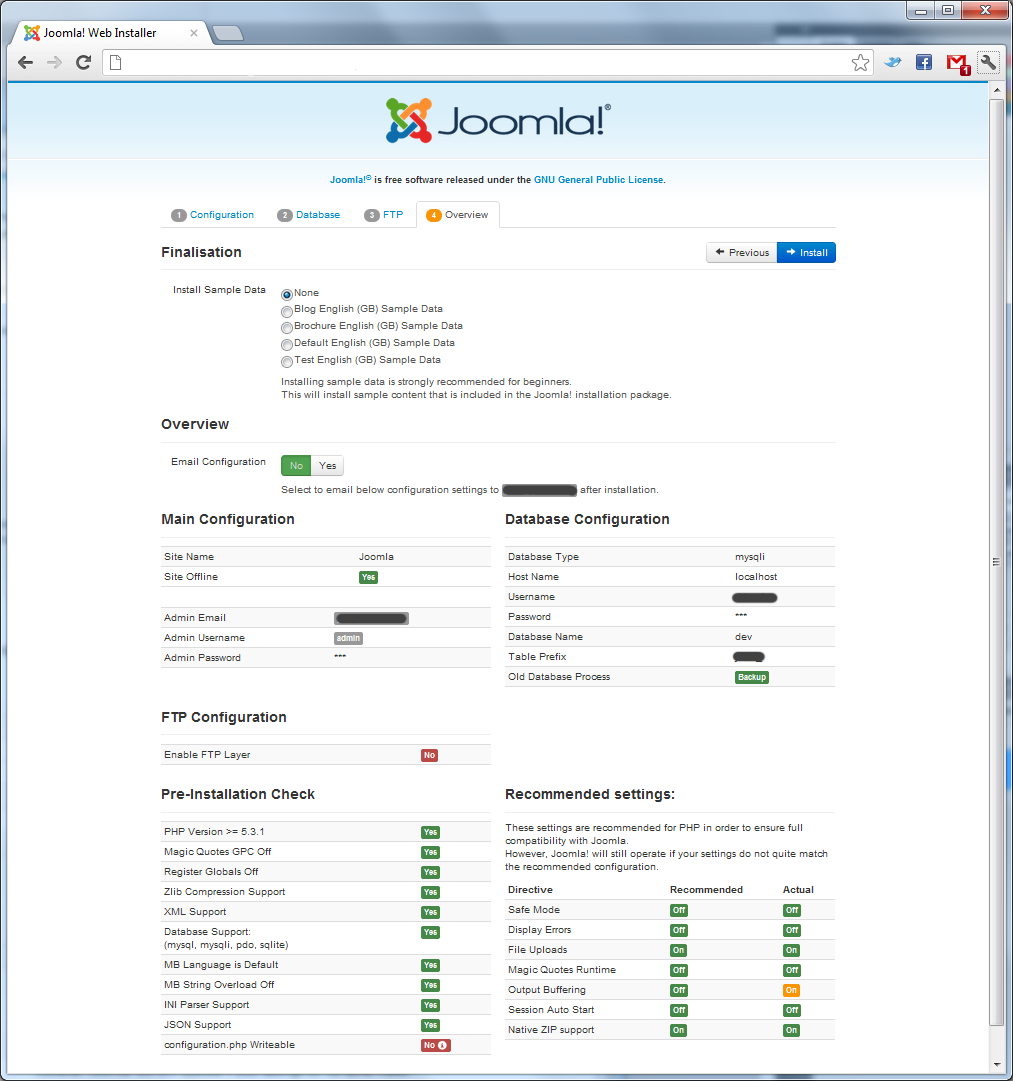Click the INI Parser Support Yes badge
Screen dimensions: 1013x1081
[x=430, y=1005]
